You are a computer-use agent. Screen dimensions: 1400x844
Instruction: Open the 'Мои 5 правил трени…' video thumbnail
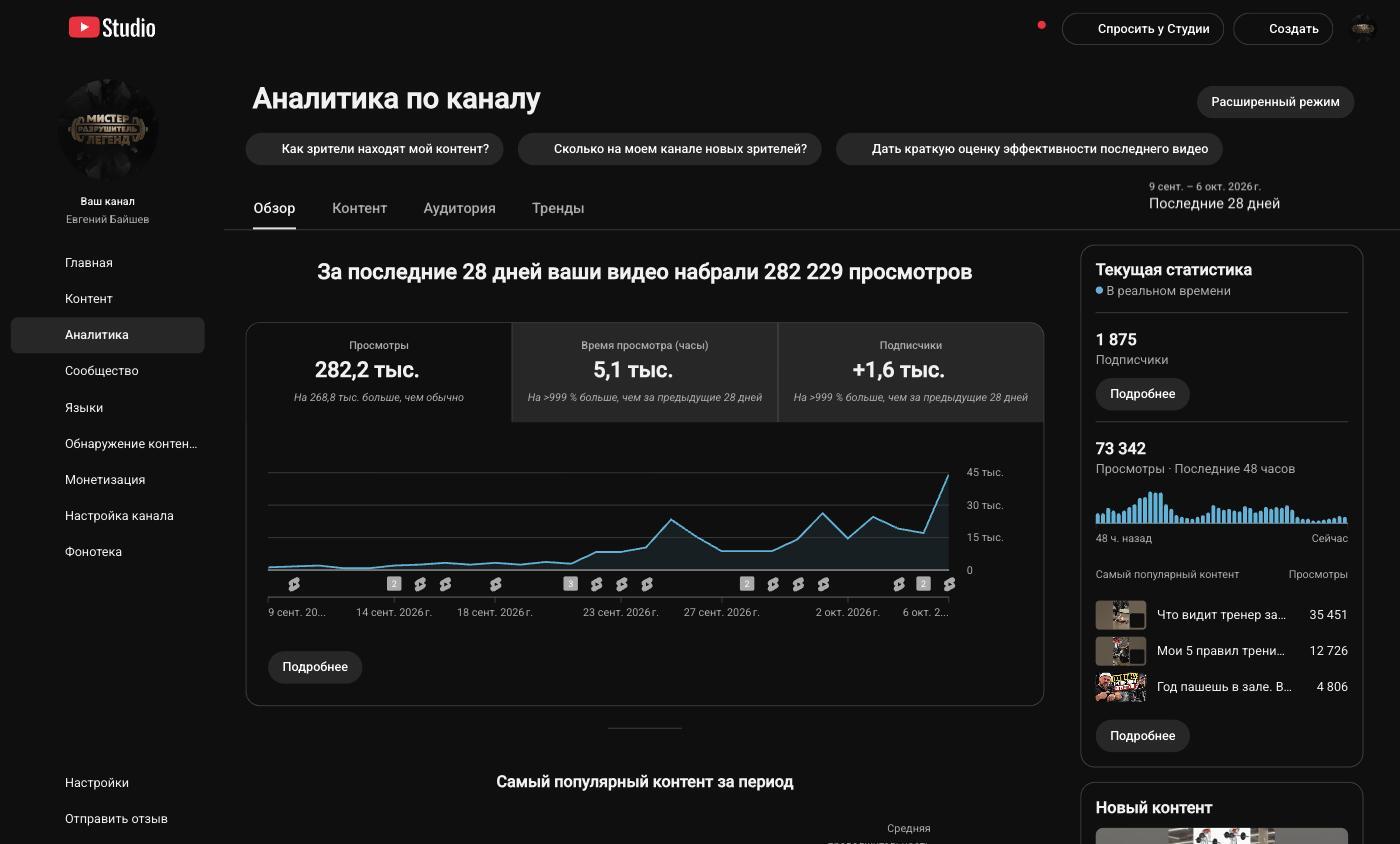1121,651
